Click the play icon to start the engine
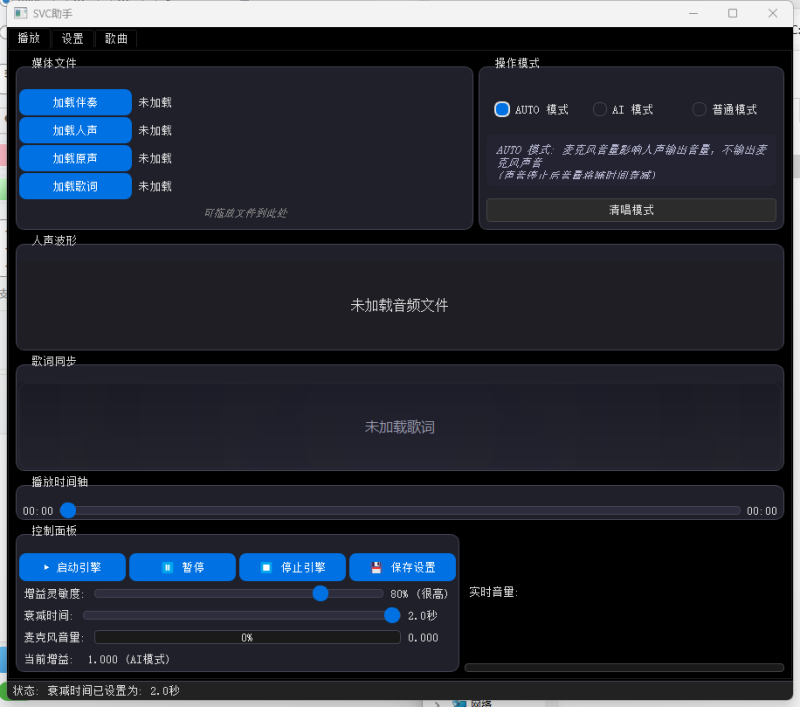800x707 pixels. click(x=47, y=567)
